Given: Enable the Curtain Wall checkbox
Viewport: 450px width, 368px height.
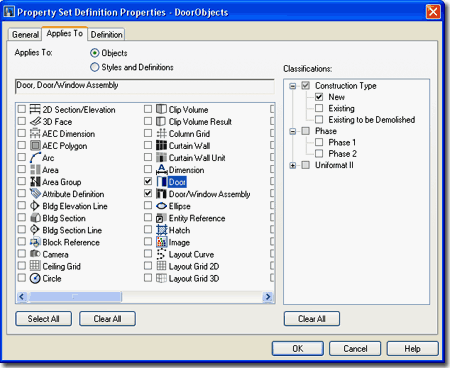Looking at the screenshot, I should tap(148, 145).
